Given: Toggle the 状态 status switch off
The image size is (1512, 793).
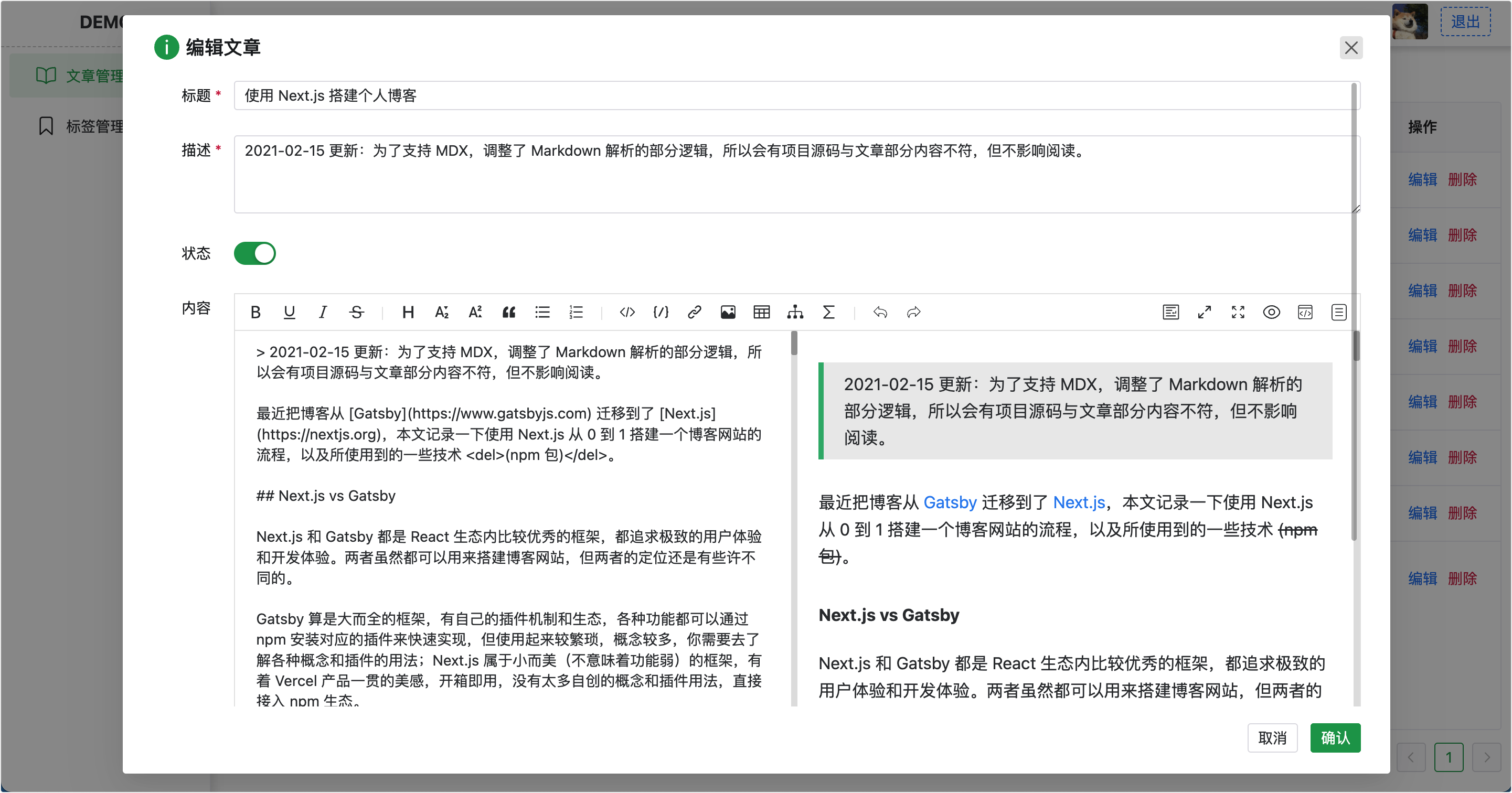Looking at the screenshot, I should click(255, 253).
